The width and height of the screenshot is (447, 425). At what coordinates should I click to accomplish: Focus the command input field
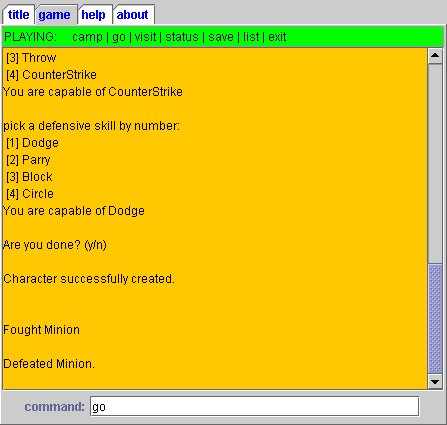coord(254,406)
